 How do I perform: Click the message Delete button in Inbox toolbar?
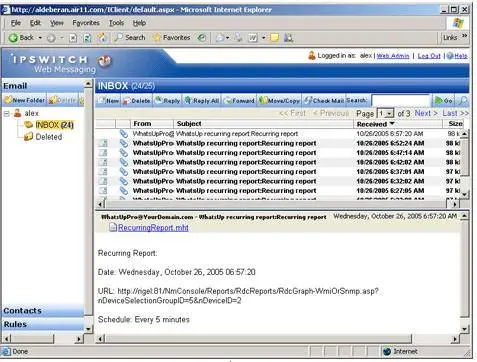[x=136, y=100]
